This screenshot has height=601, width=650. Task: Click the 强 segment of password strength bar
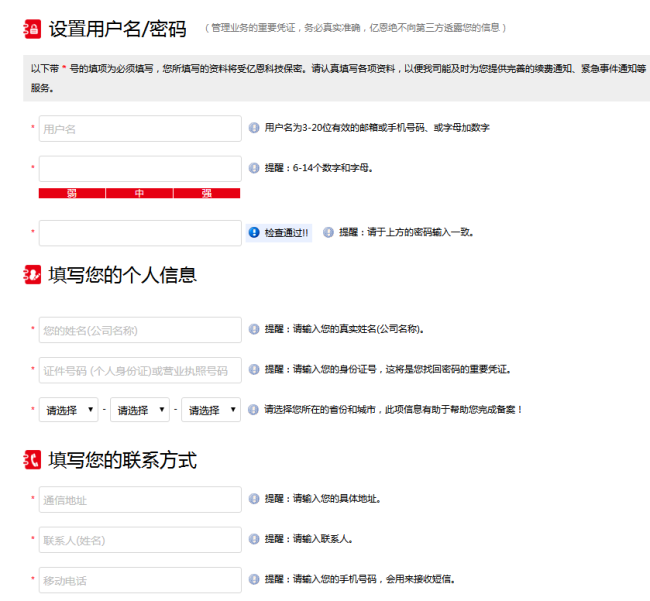click(207, 193)
